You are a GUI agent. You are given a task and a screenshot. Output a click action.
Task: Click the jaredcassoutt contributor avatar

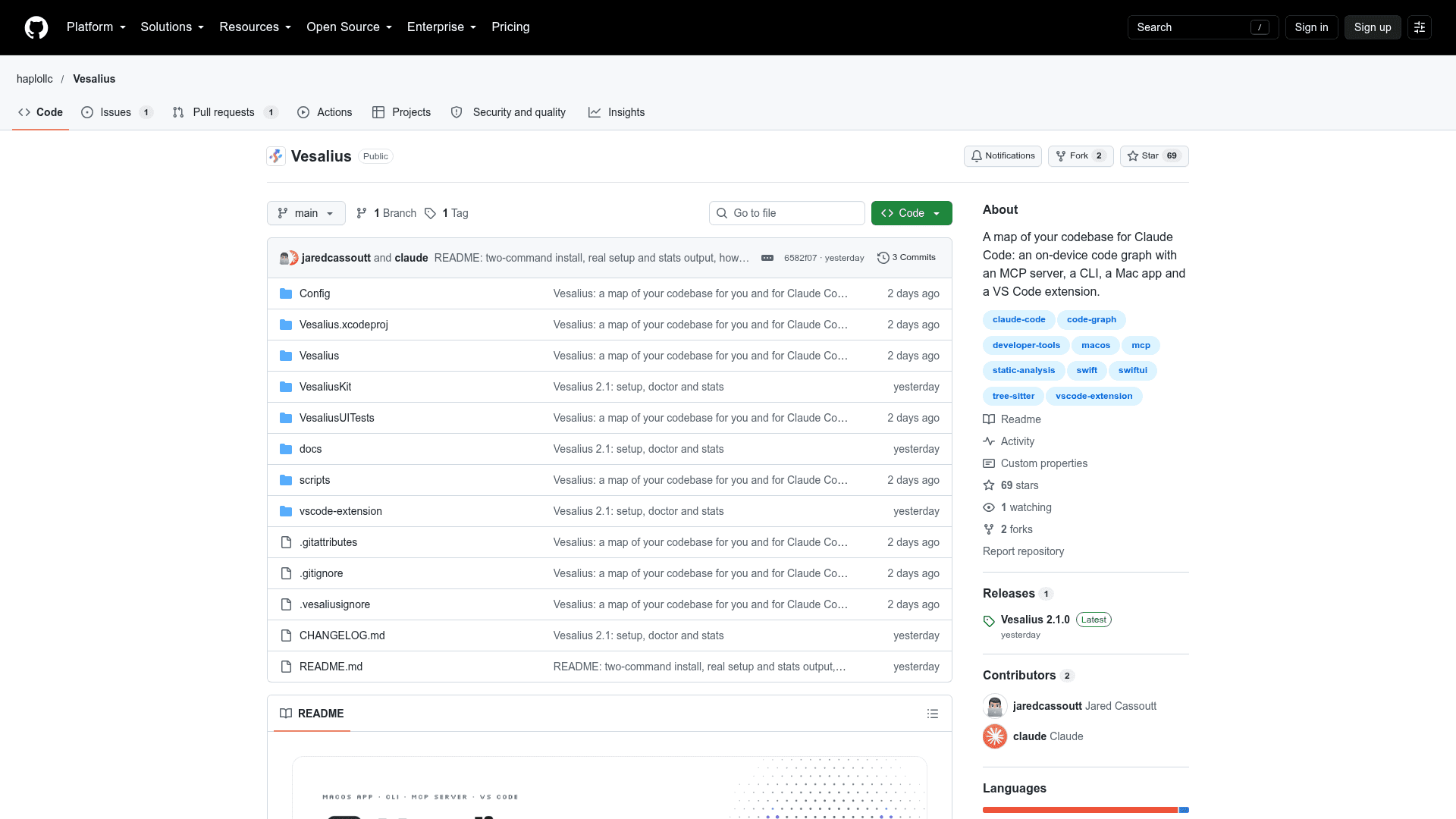995,706
